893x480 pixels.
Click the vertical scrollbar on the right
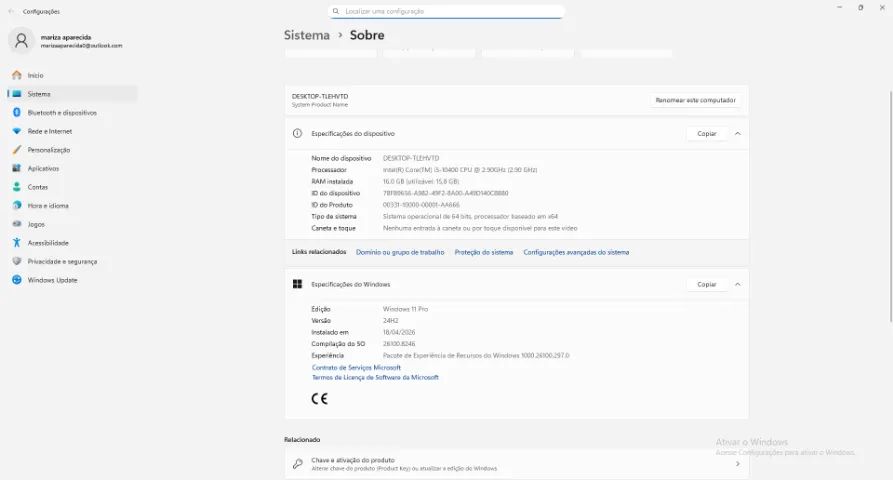click(891, 207)
